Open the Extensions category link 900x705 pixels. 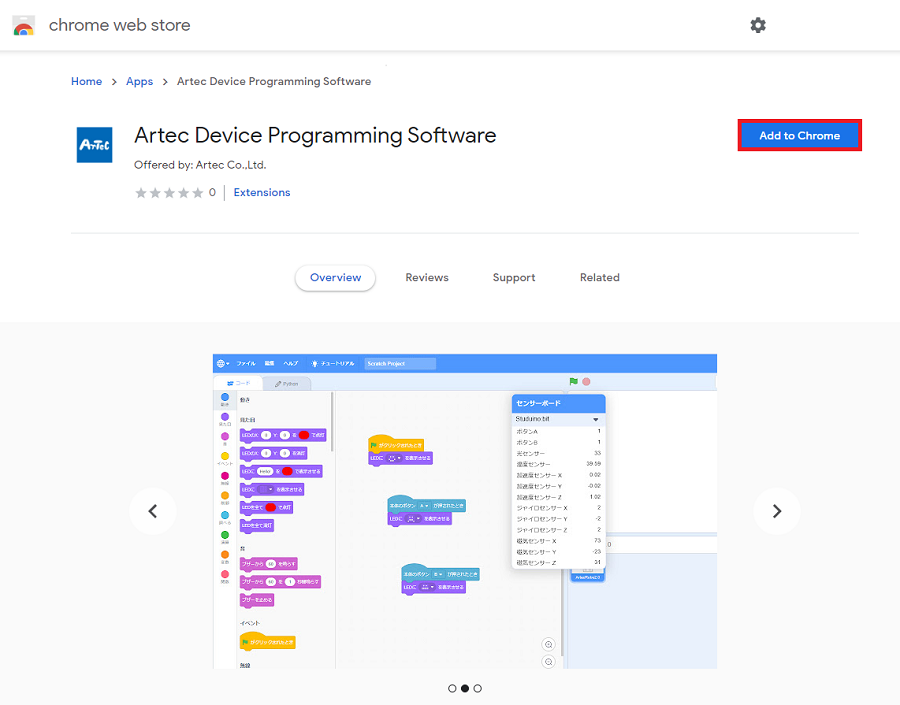pos(262,192)
